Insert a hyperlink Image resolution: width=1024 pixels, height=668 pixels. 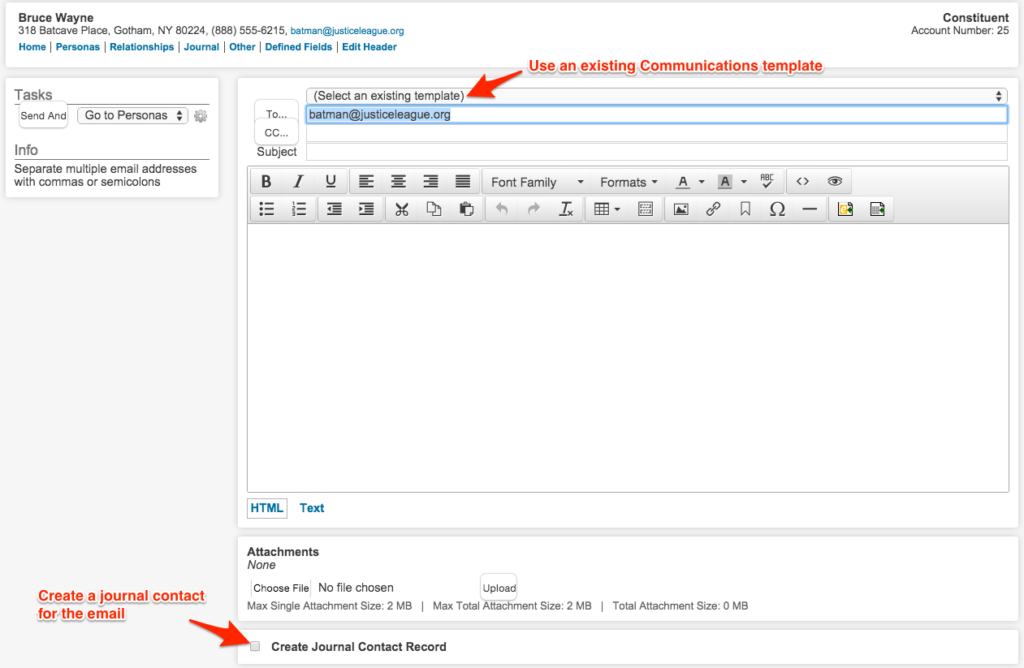tap(713, 208)
